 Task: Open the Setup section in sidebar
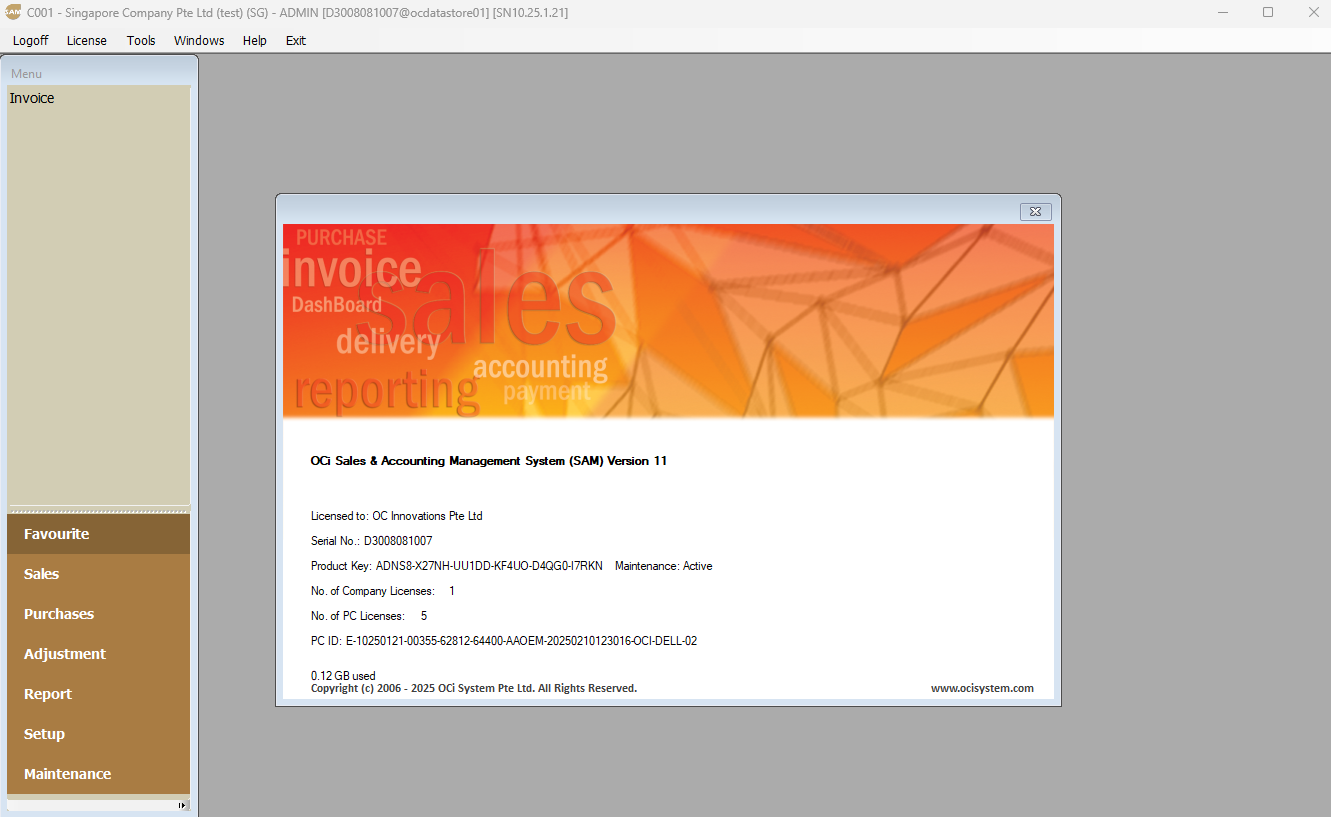(98, 734)
